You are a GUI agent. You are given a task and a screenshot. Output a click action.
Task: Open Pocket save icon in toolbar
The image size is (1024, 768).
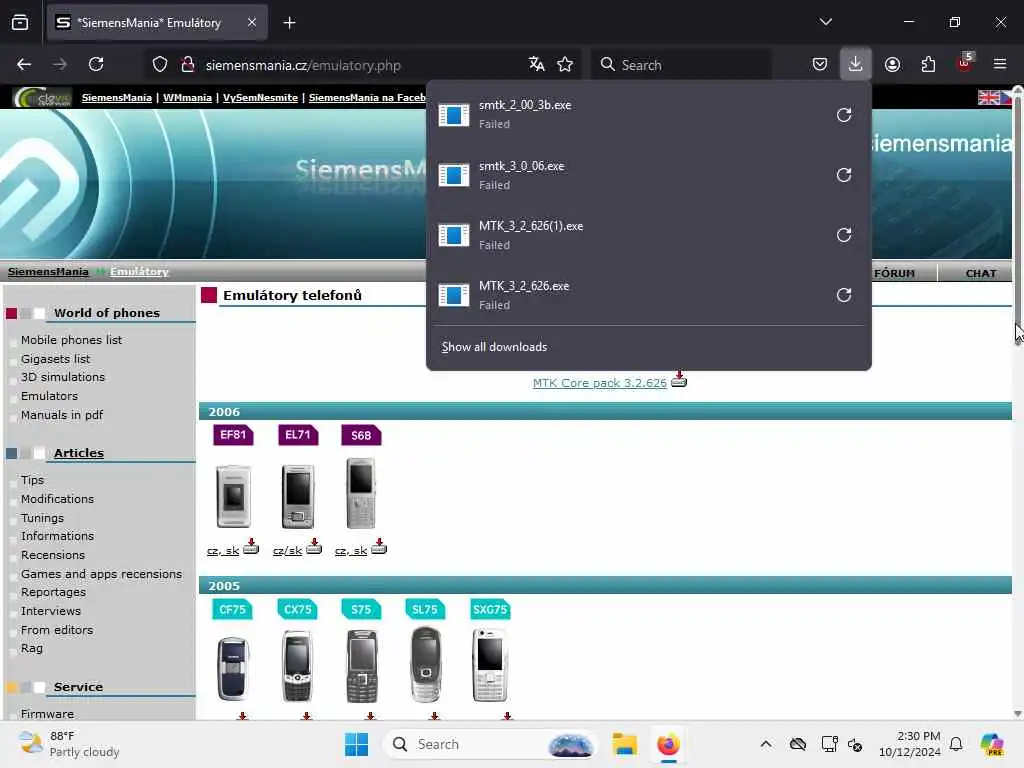(820, 64)
